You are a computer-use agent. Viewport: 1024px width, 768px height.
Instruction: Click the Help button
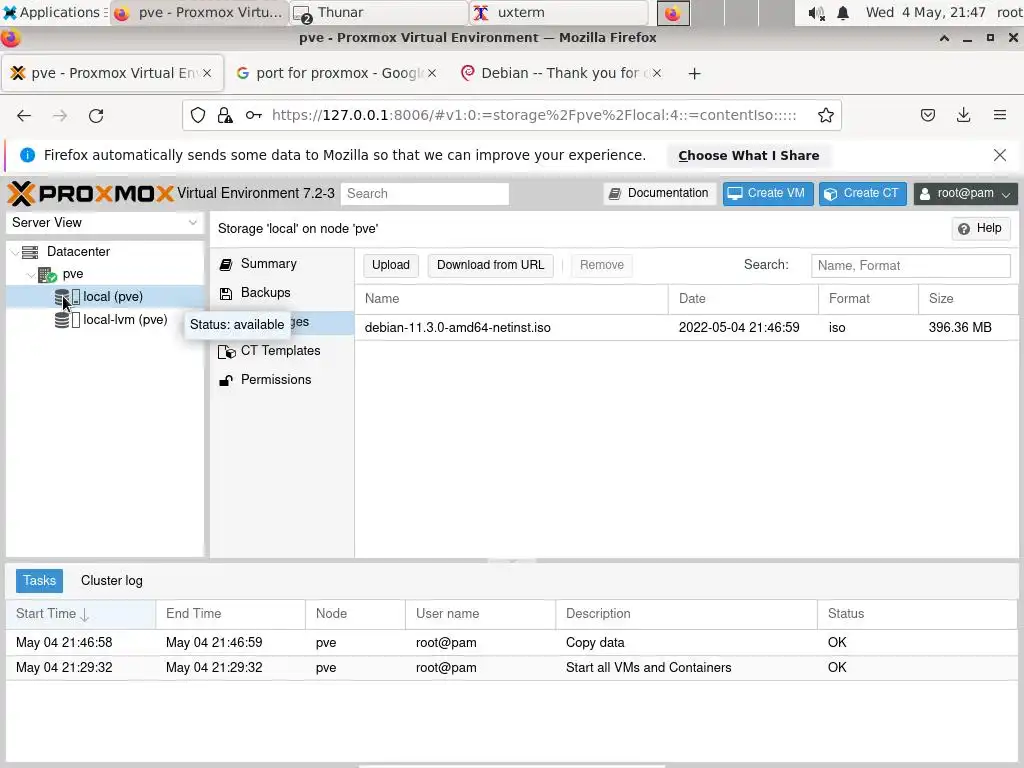pyautogui.click(x=980, y=229)
